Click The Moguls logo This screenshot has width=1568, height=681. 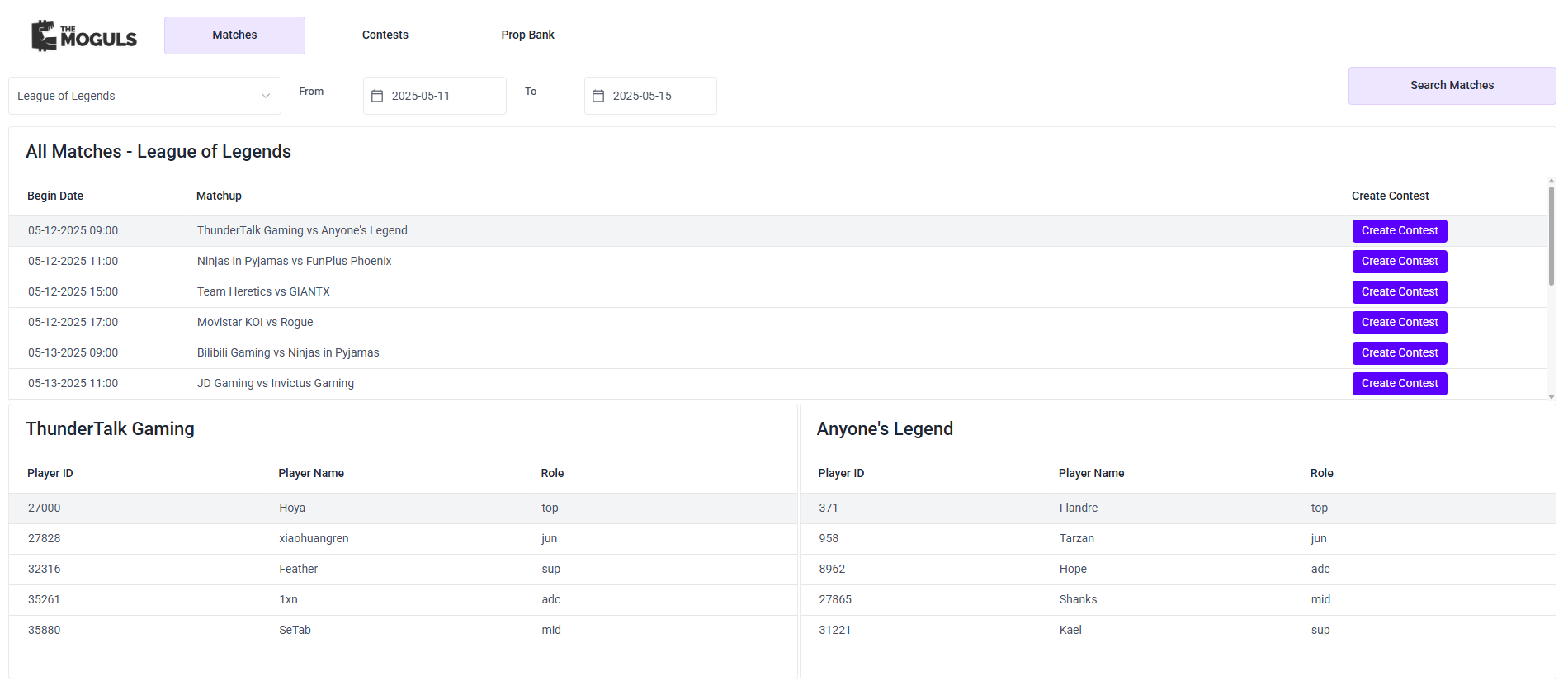(x=84, y=35)
